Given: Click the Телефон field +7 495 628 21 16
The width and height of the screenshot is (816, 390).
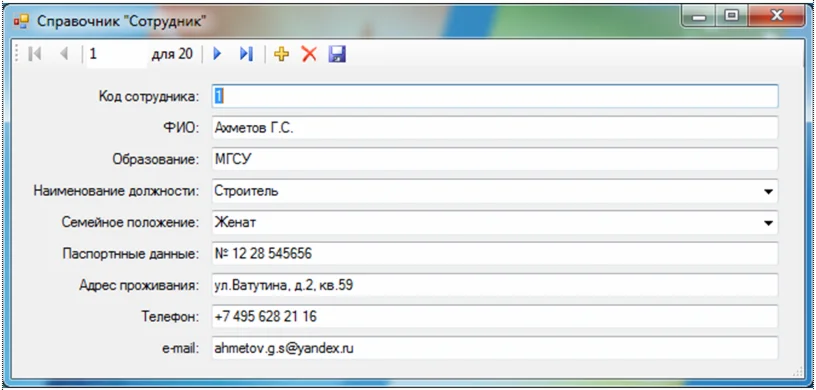Looking at the screenshot, I should 495,317.
